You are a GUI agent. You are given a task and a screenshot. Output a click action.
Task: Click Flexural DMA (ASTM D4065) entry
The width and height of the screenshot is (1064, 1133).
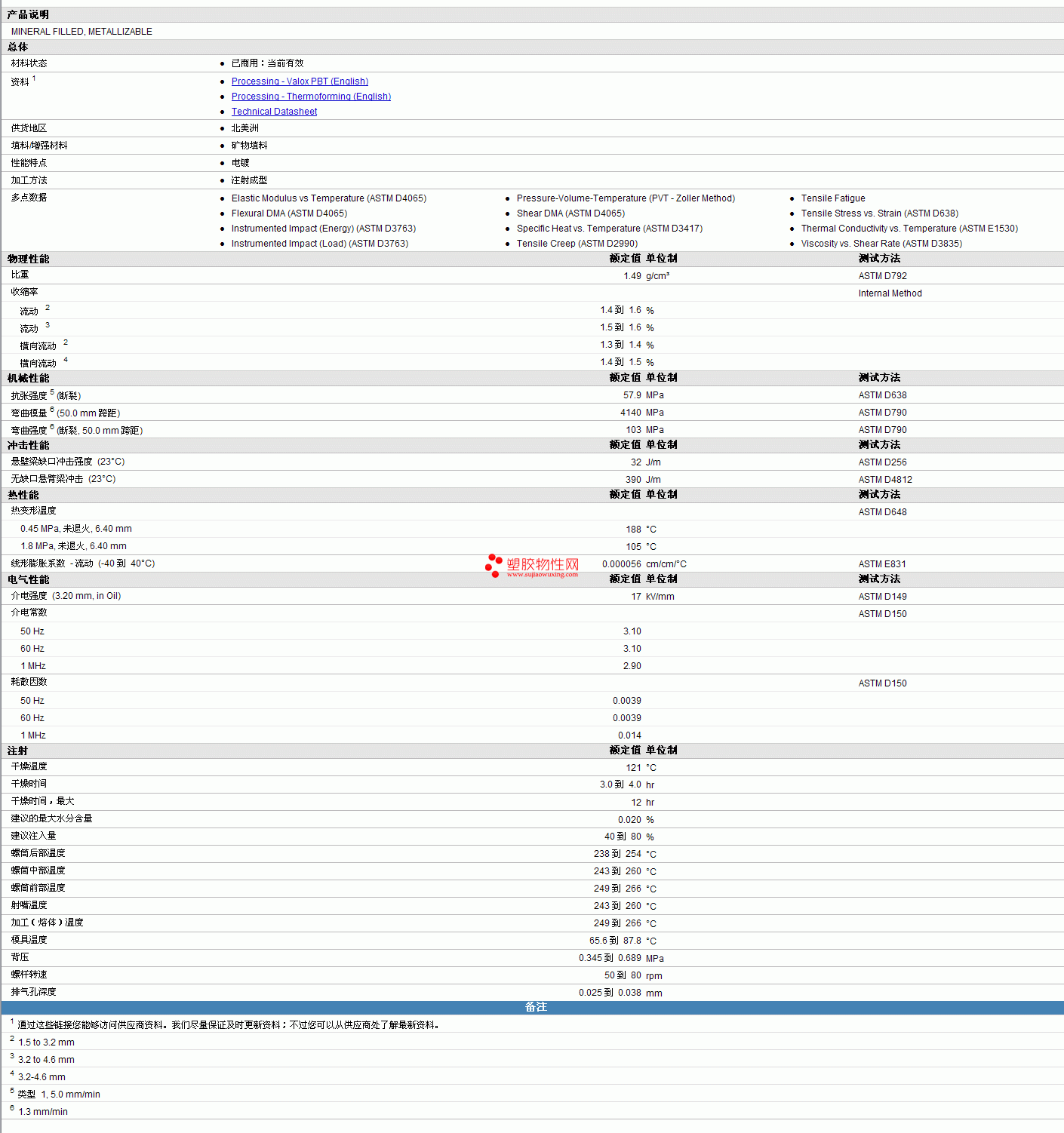289,213
